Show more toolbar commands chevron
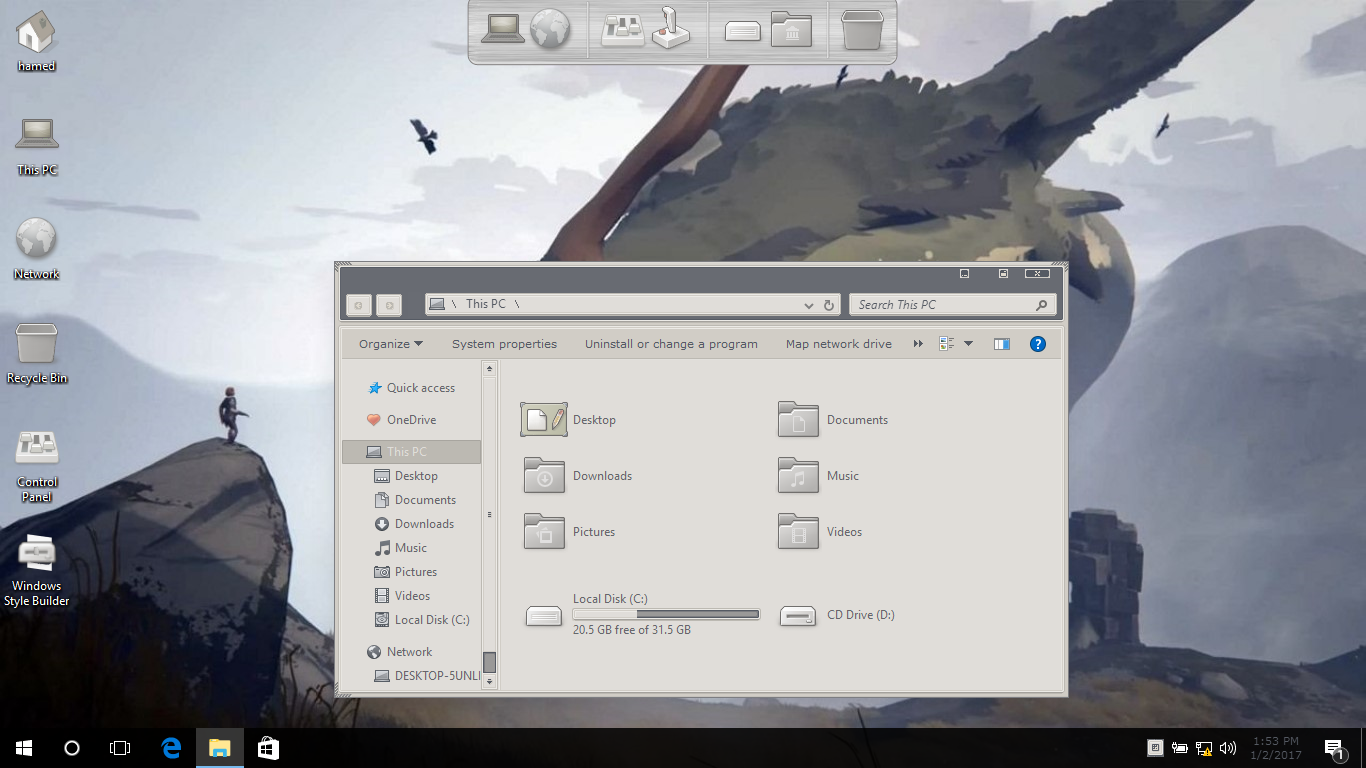The width and height of the screenshot is (1366, 768). click(918, 344)
